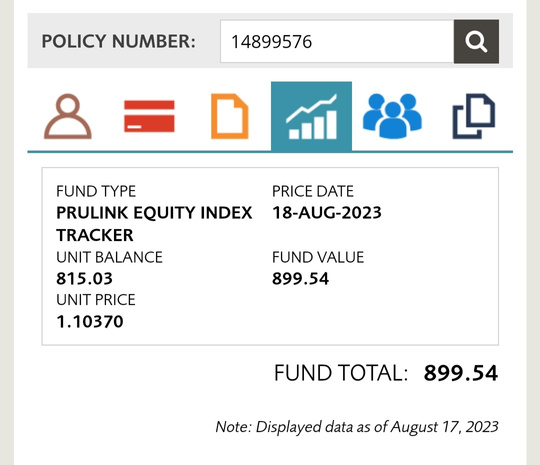Click the navy copy documents icon
540x465 pixels.
click(x=474, y=116)
